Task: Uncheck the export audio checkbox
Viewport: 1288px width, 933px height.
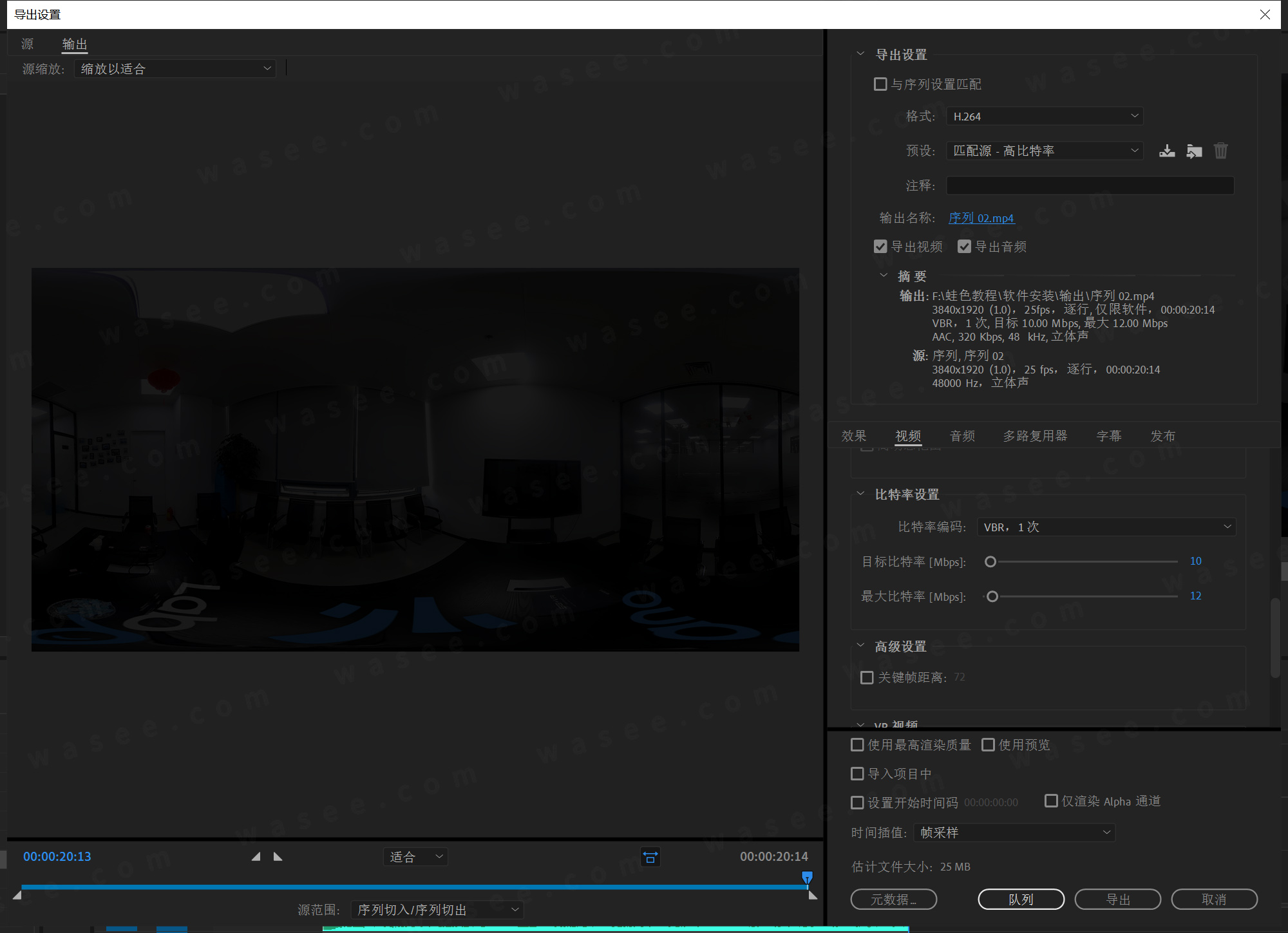Action: 964,247
